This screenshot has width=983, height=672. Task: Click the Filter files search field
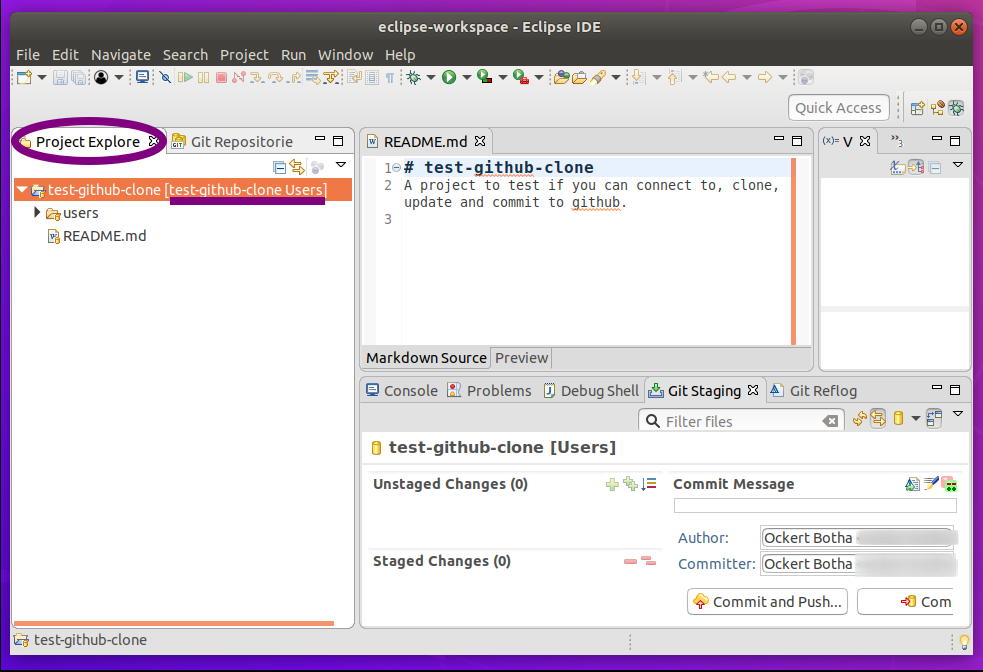[x=741, y=421]
